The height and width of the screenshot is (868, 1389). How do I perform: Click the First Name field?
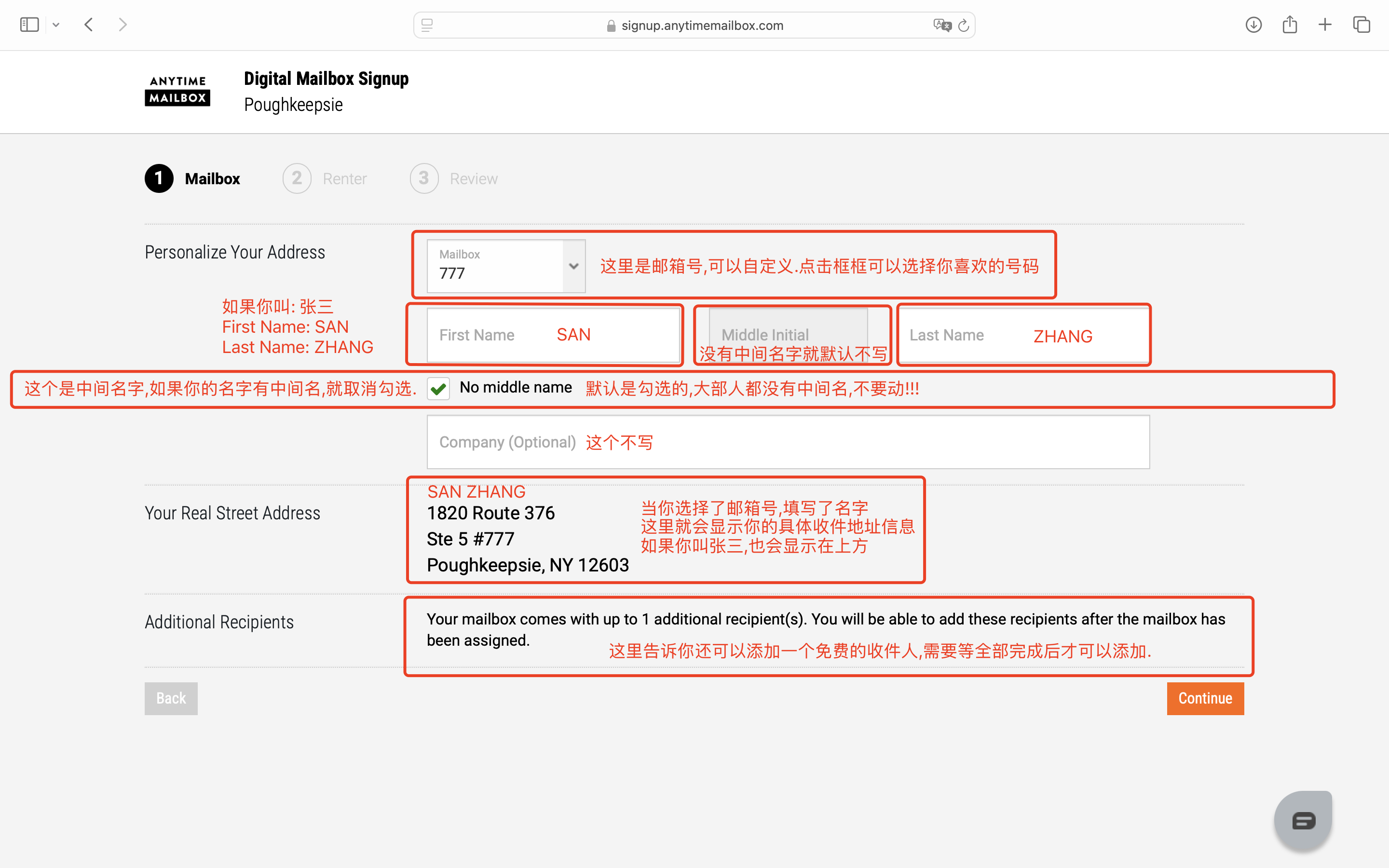coord(553,335)
